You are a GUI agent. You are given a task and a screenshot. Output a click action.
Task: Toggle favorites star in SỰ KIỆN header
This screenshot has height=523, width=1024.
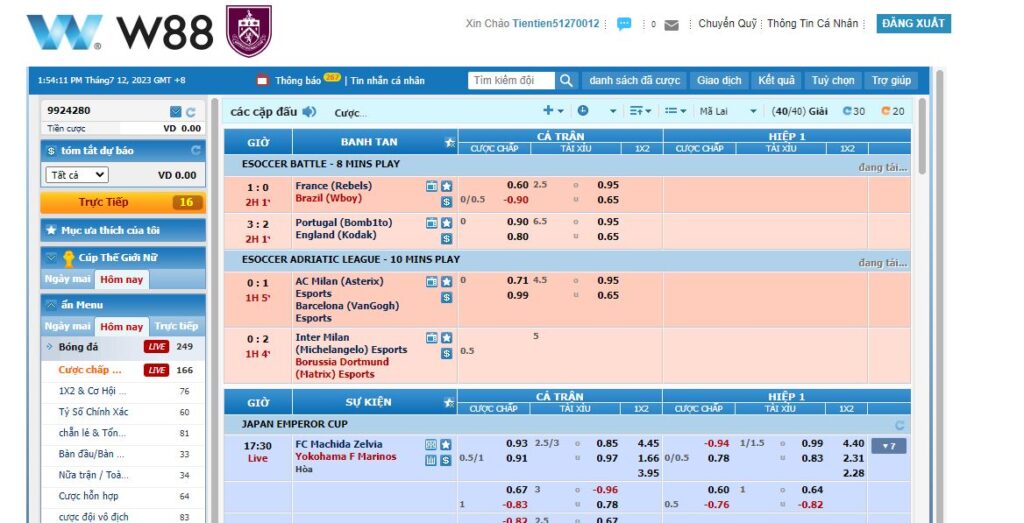pos(449,402)
